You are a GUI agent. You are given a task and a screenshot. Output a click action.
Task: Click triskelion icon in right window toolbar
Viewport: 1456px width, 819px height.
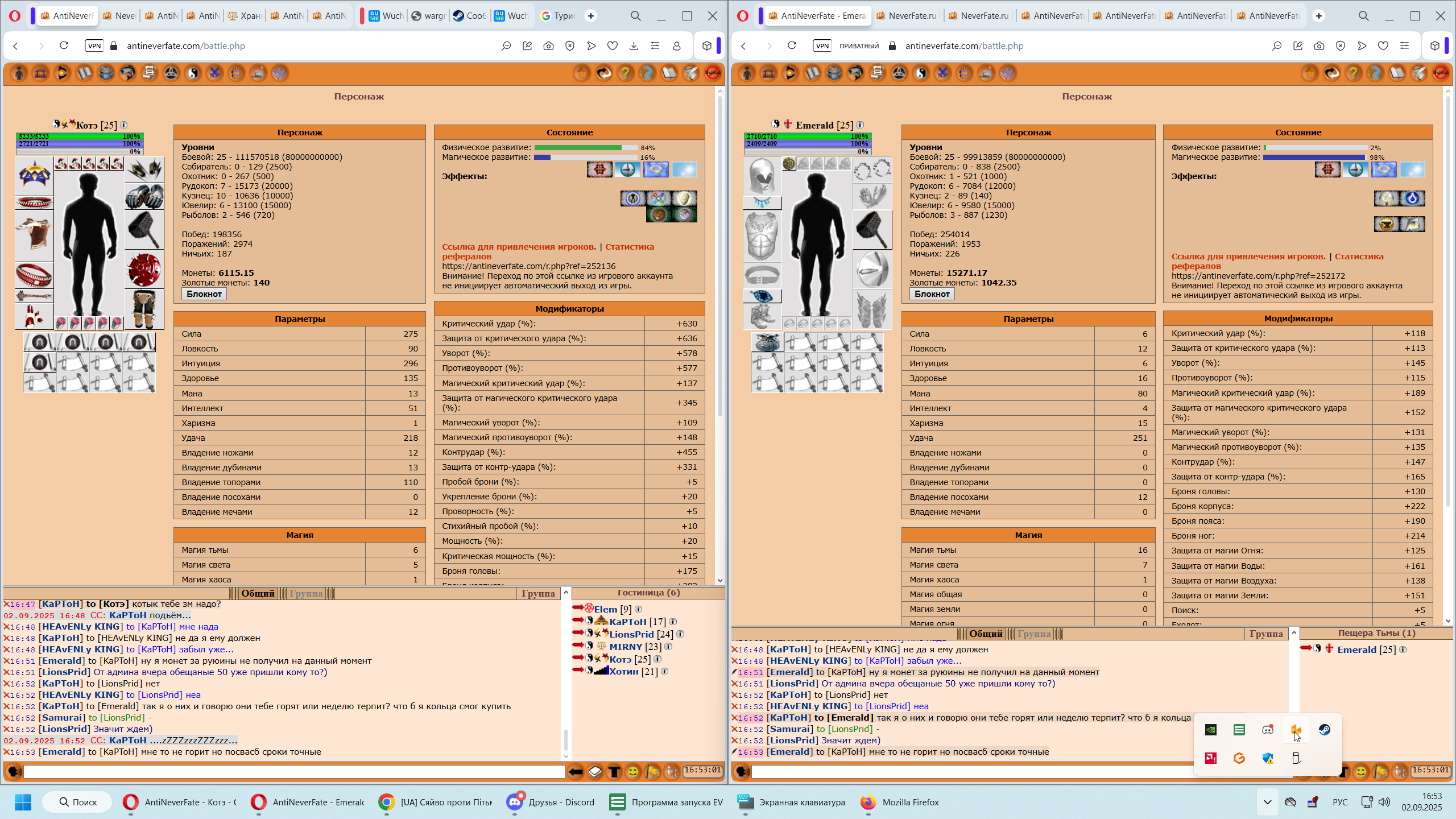coord(899,73)
